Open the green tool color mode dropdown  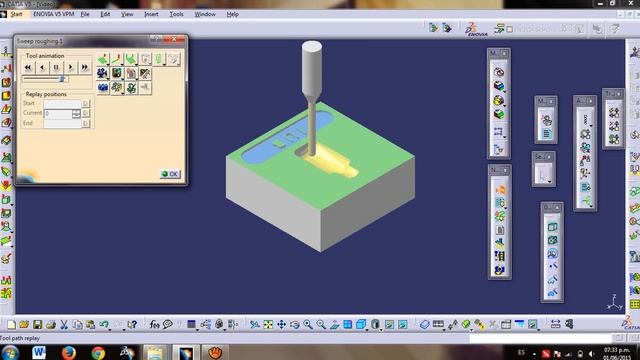[159, 60]
